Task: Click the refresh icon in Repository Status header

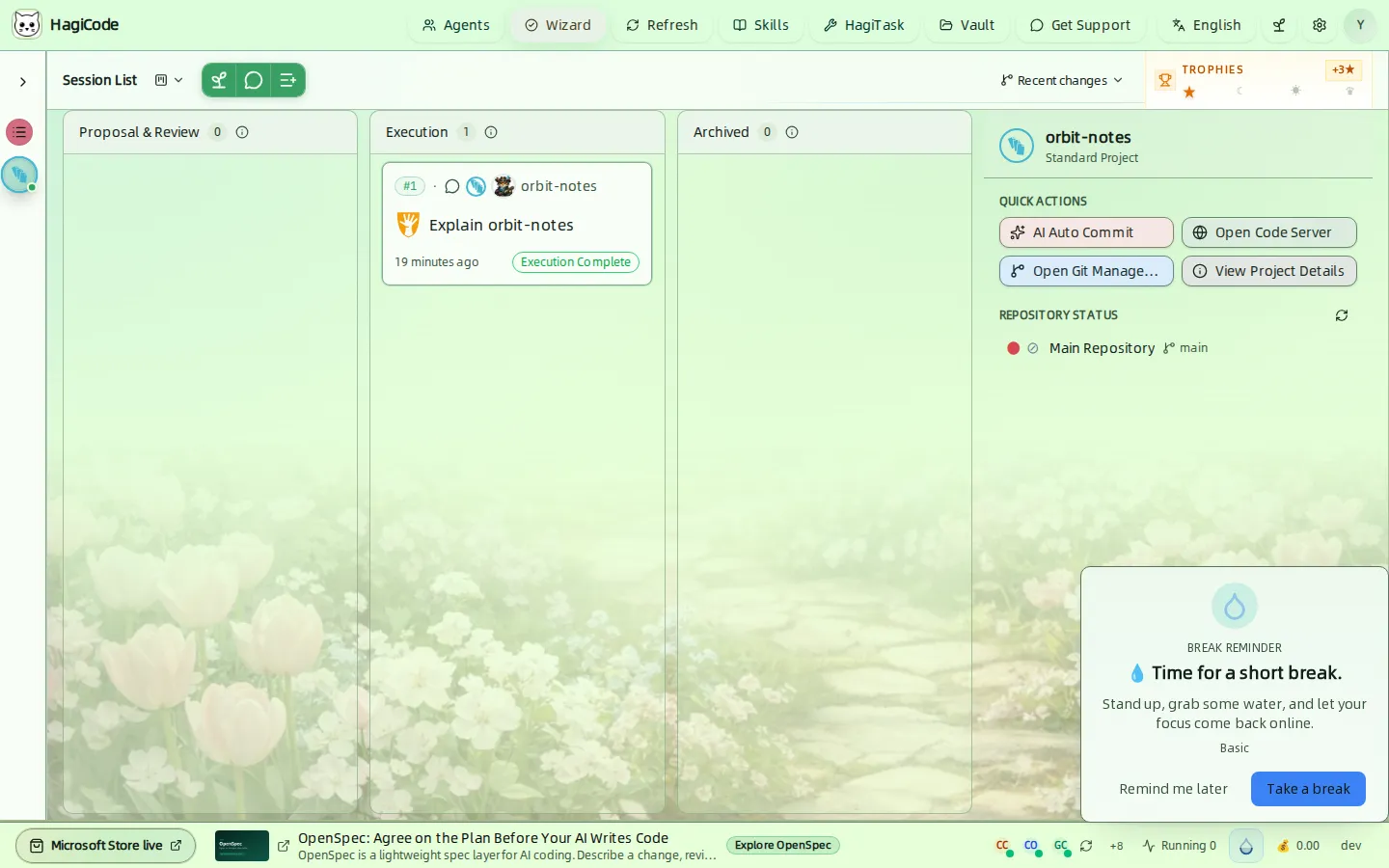Action: pos(1342,315)
